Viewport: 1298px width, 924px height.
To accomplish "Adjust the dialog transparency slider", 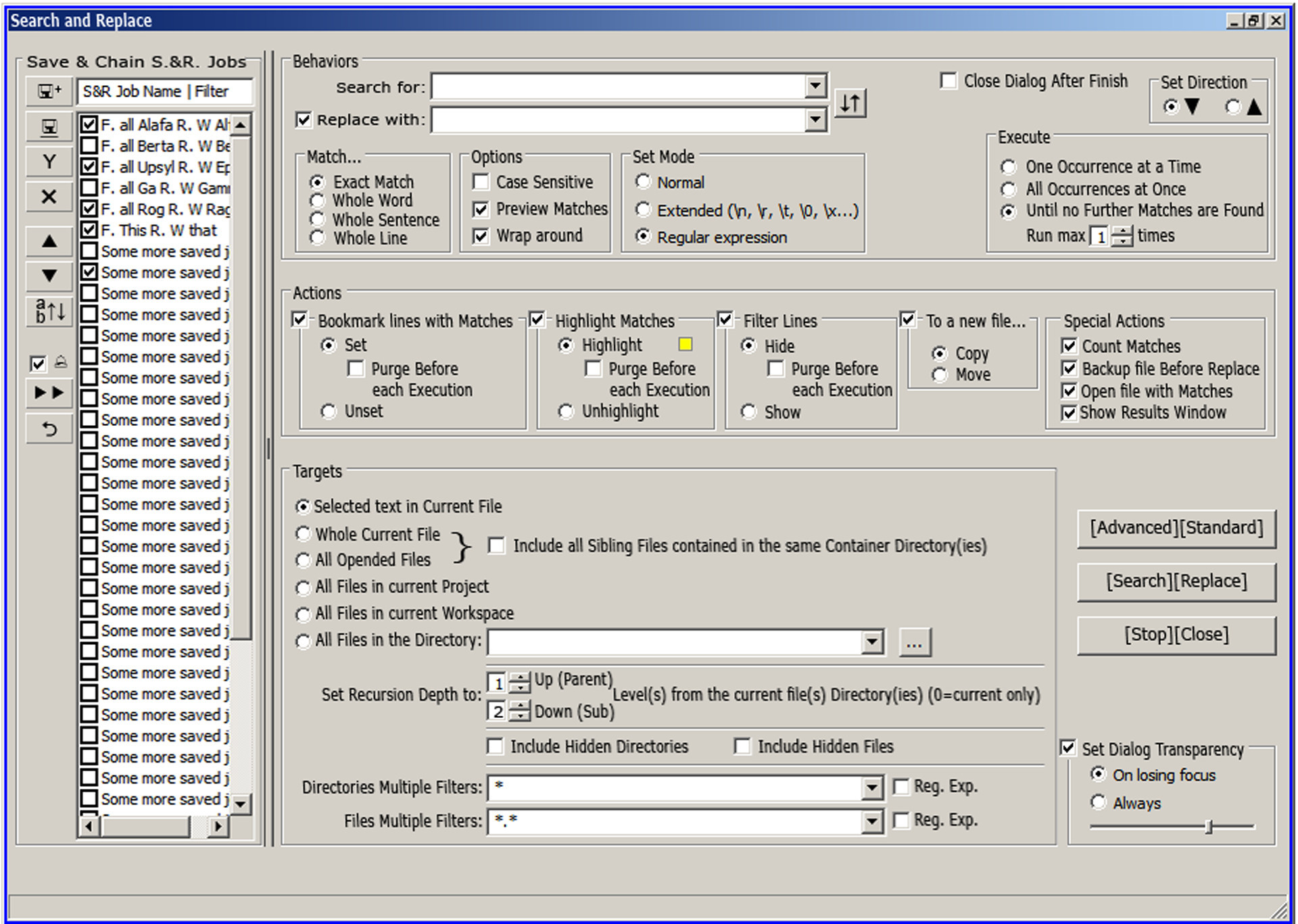I will (1209, 826).
